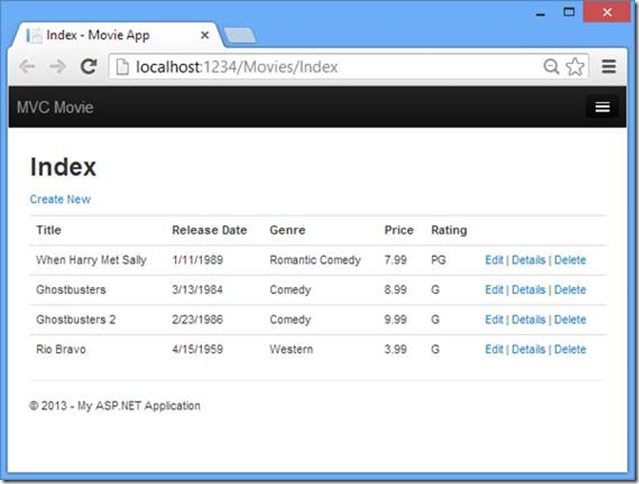The height and width of the screenshot is (484, 639).
Task: Open the Chrome menu hamburger icon
Action: pyautogui.click(x=610, y=67)
